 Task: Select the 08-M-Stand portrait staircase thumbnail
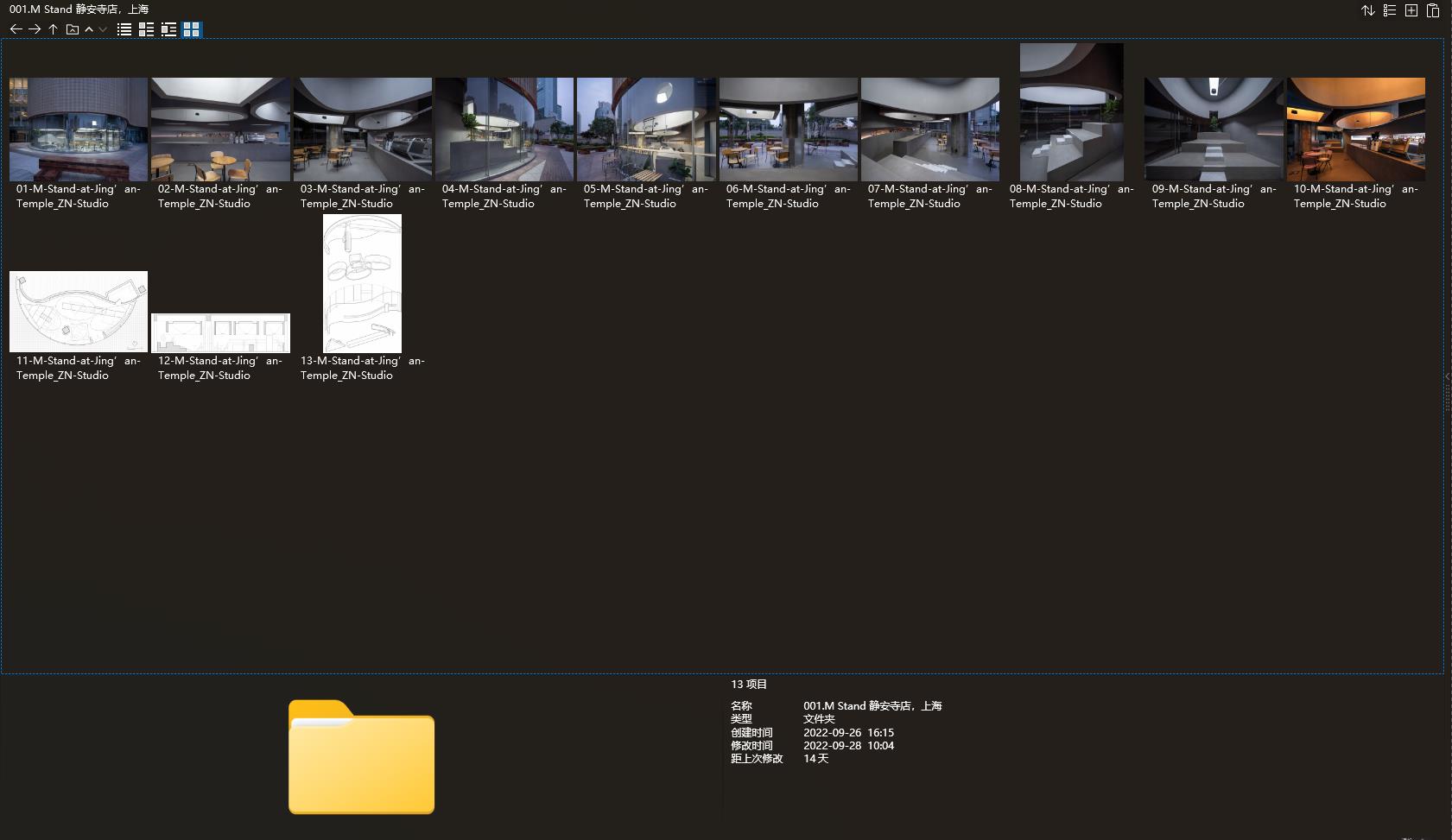coord(1071,112)
